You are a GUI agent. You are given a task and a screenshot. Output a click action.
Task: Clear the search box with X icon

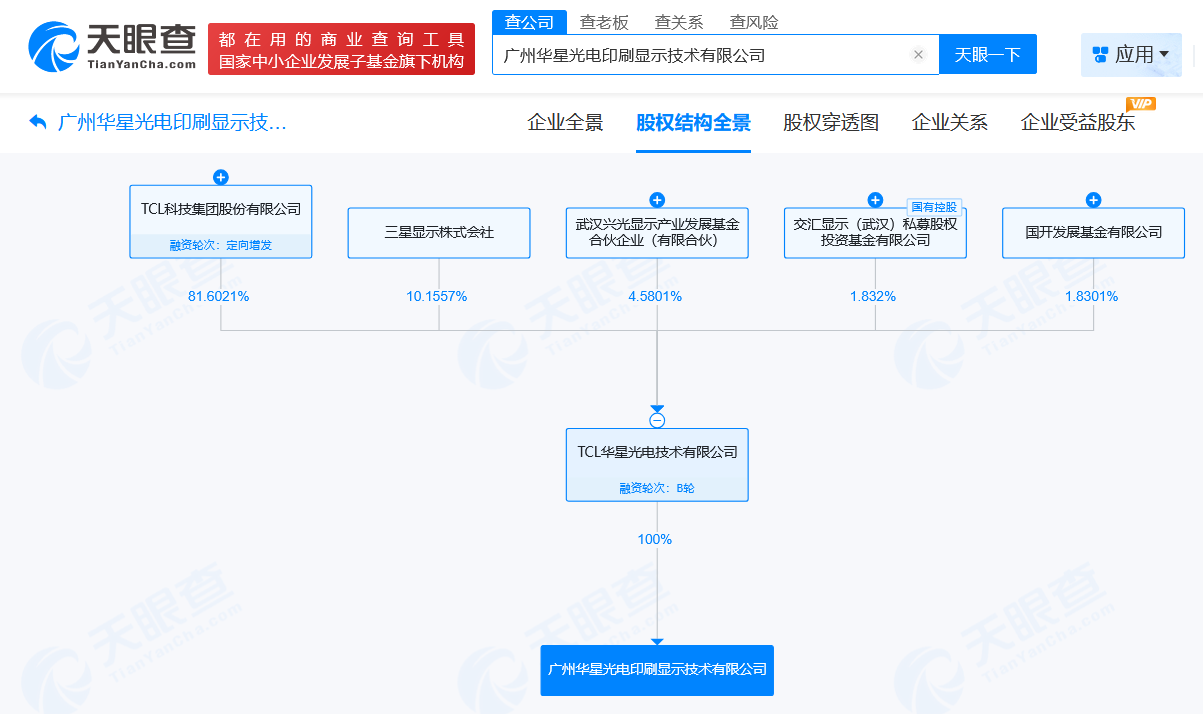pos(918,55)
